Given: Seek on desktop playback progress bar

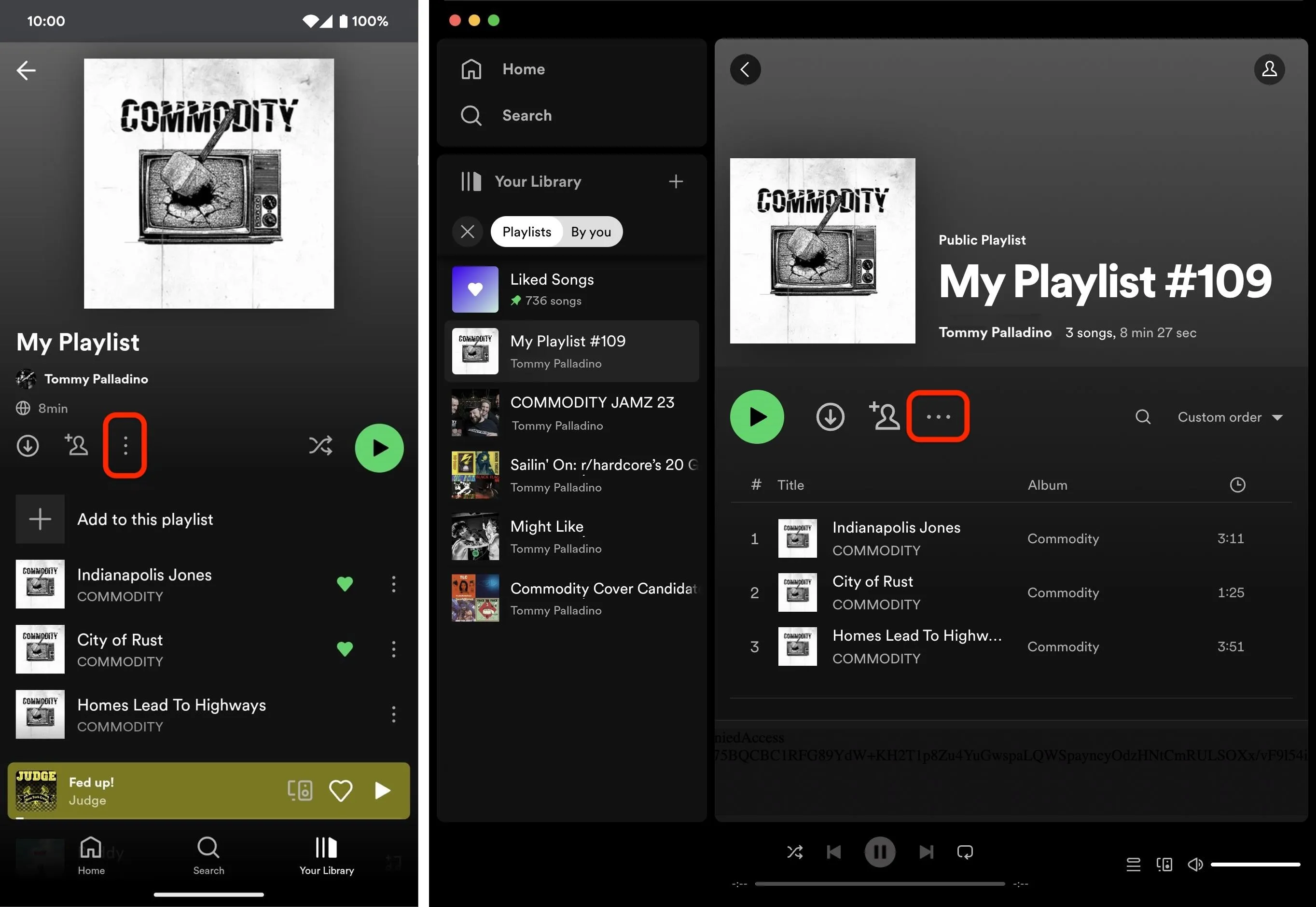Looking at the screenshot, I should 879,884.
